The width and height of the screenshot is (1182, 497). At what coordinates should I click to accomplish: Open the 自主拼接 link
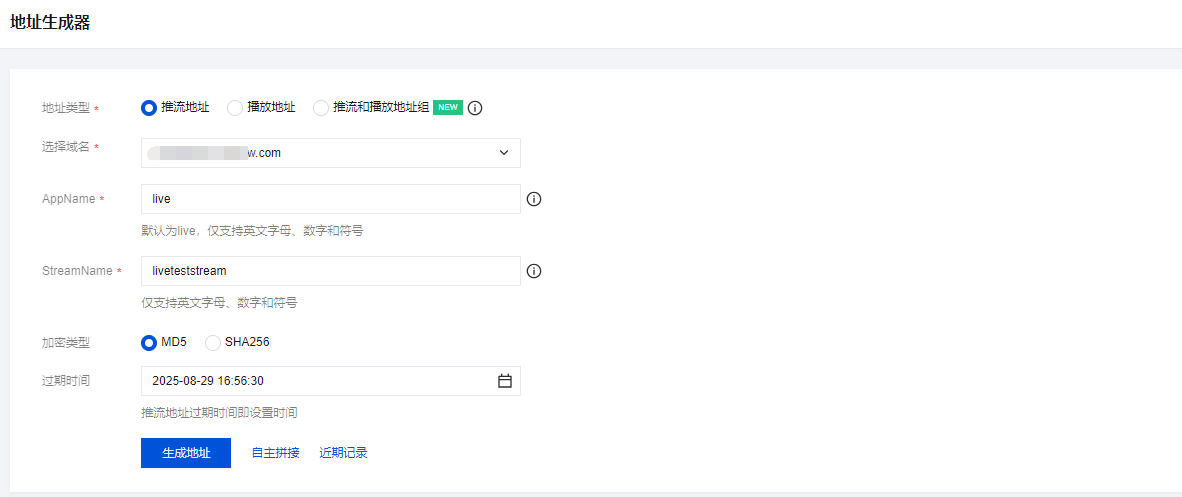[275, 453]
